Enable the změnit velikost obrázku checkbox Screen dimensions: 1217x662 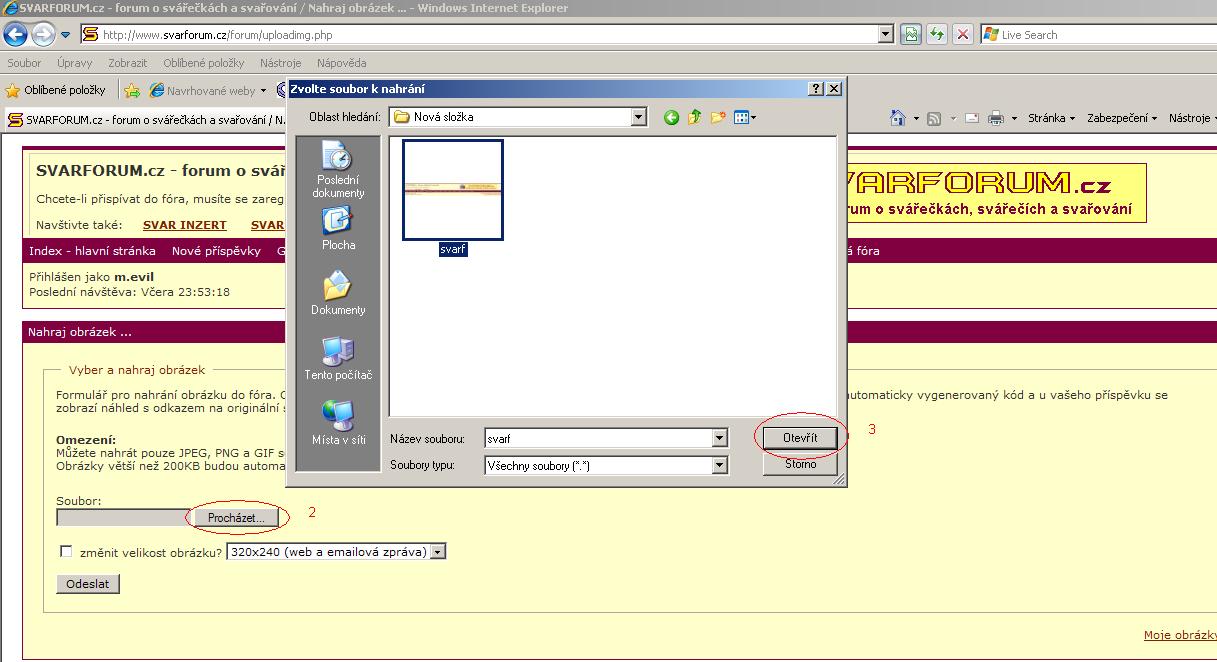point(66,551)
